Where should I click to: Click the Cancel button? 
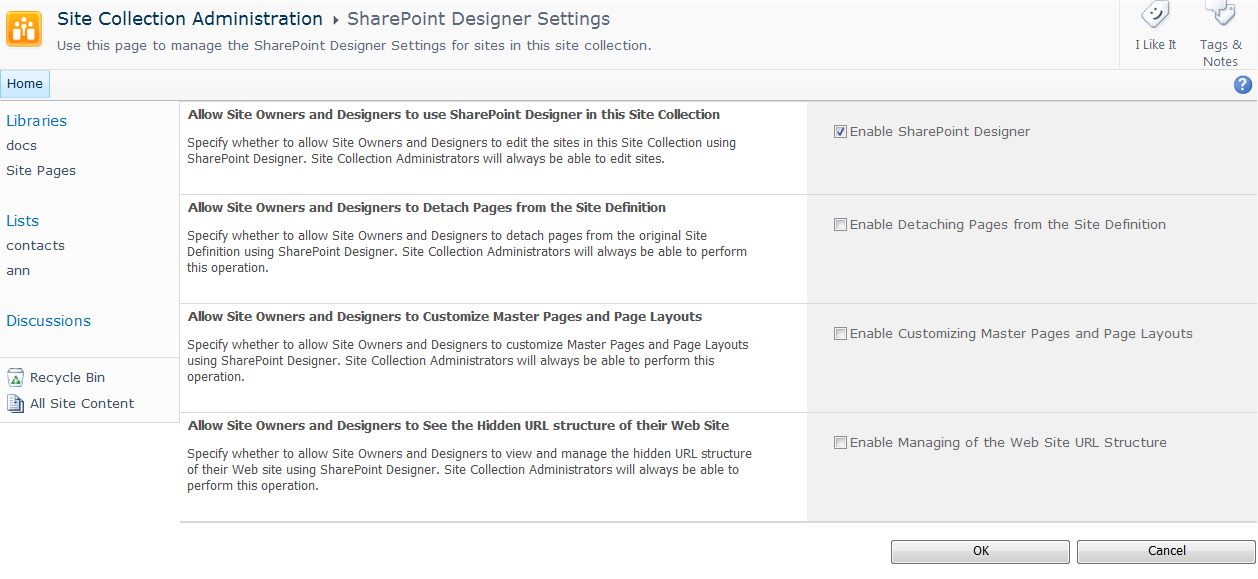point(1166,551)
